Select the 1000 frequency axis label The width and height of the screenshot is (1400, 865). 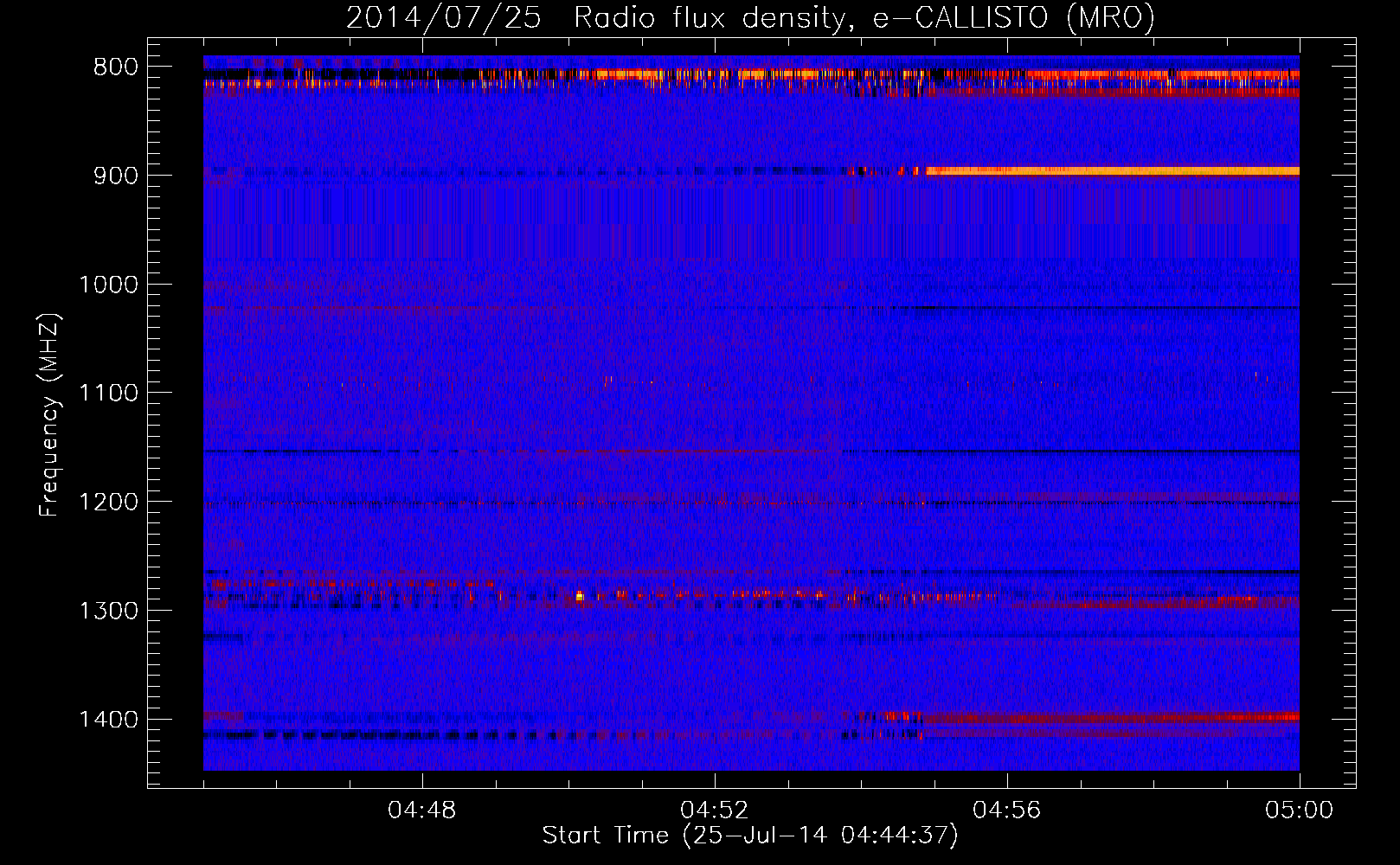tap(109, 285)
